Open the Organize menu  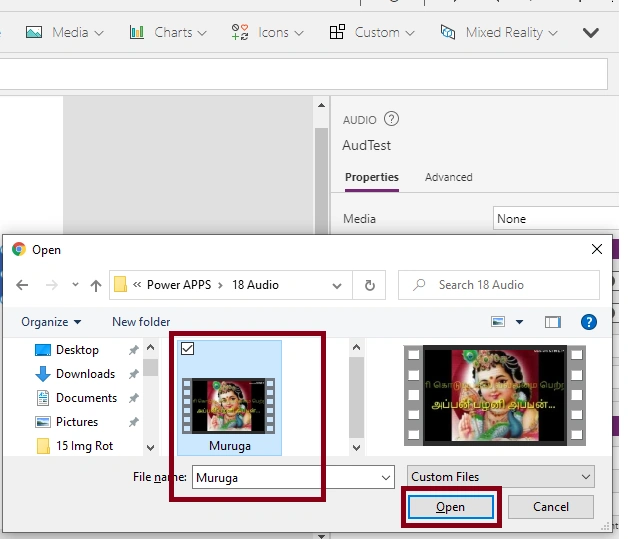point(51,322)
